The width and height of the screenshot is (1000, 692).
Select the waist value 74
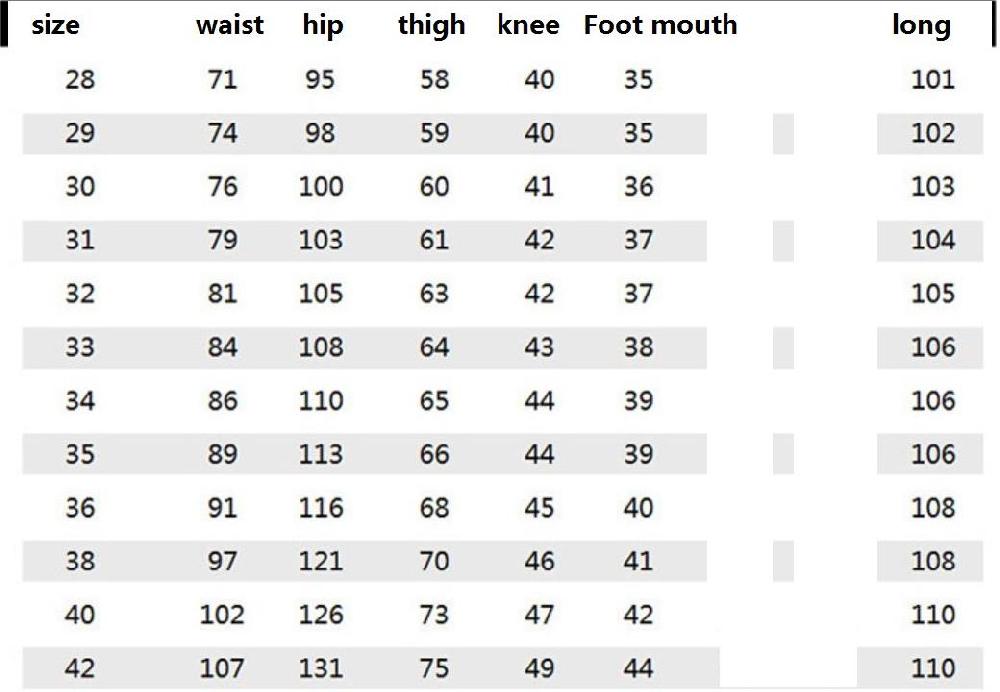(x=222, y=133)
